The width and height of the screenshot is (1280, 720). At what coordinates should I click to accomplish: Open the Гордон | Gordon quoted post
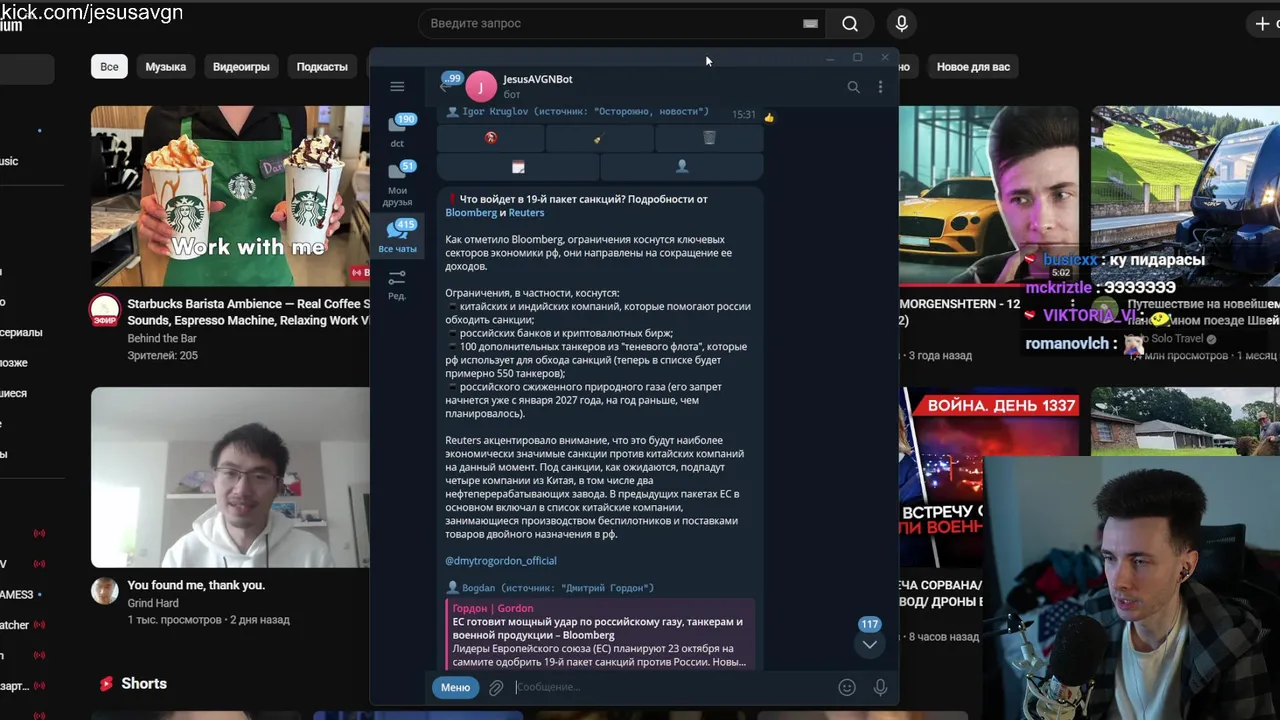[600, 635]
